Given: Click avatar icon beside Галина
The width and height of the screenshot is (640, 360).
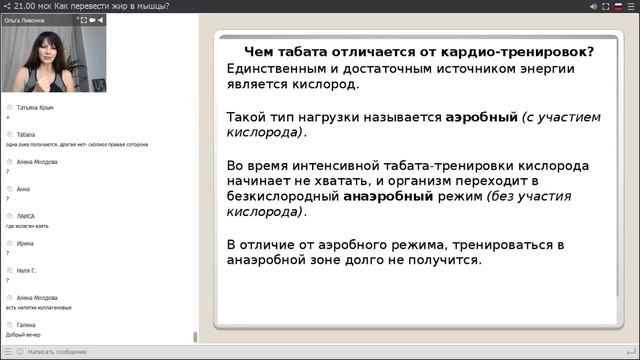Looking at the screenshot, I should click(10, 325).
